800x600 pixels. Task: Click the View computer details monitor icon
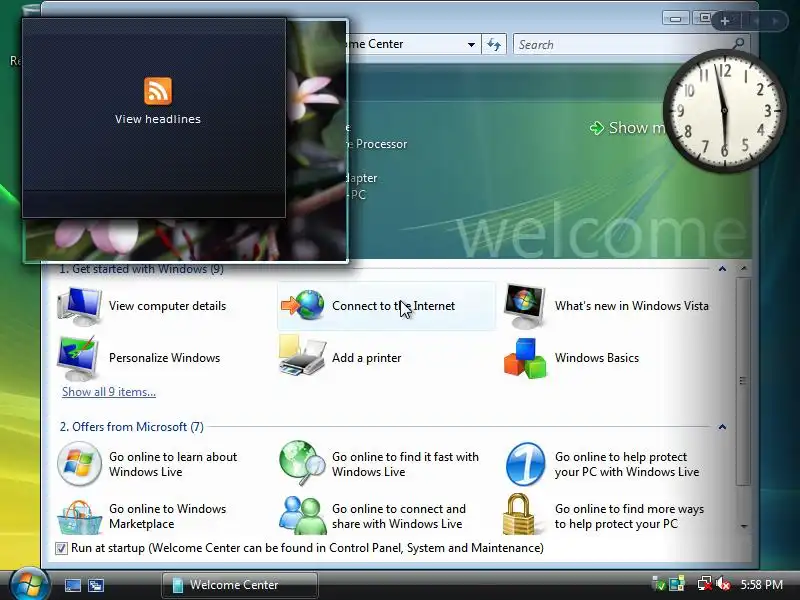click(x=79, y=306)
